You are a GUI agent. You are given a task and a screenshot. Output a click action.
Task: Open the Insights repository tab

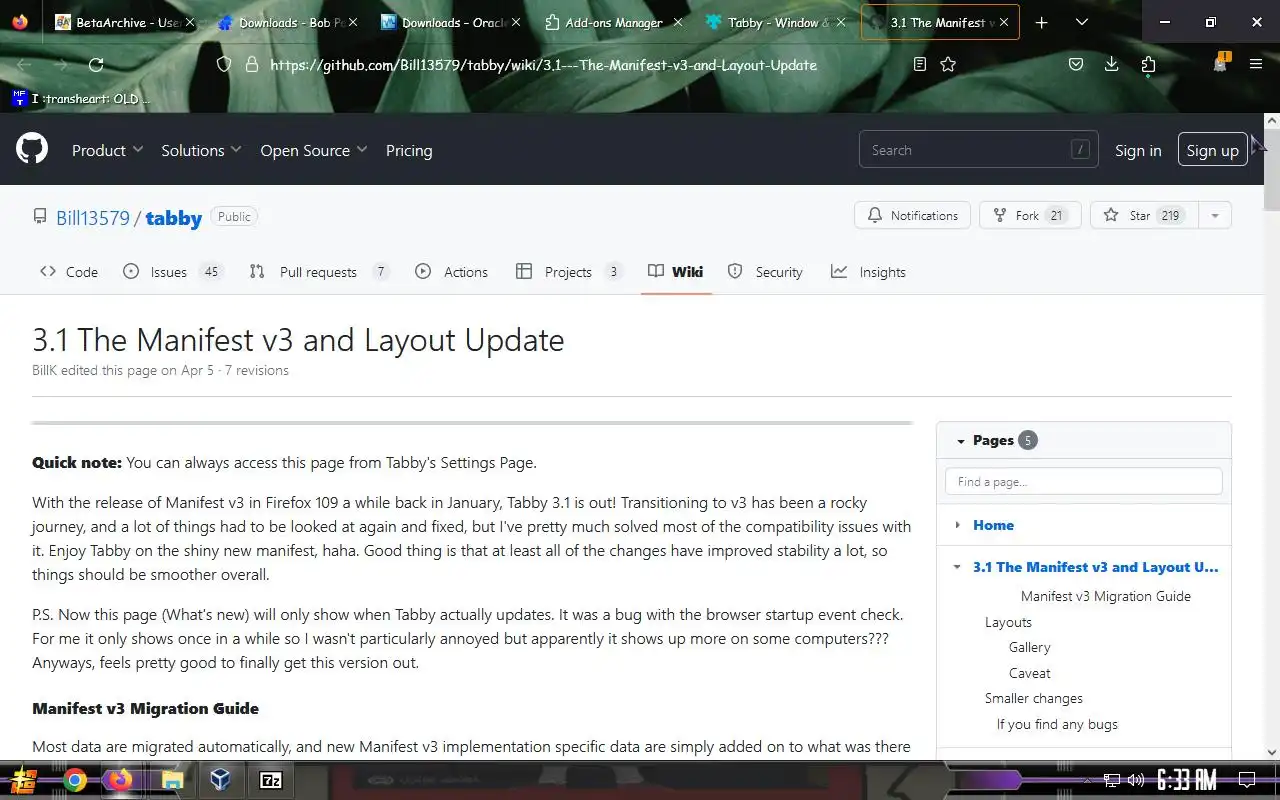coord(869,272)
